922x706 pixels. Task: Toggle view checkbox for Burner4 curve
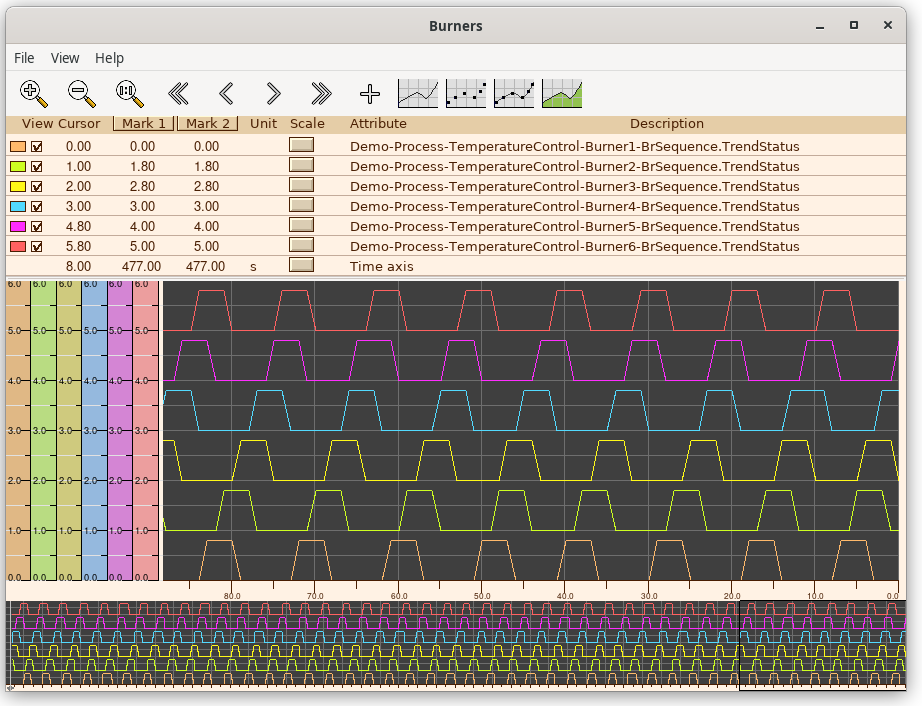click(36, 206)
